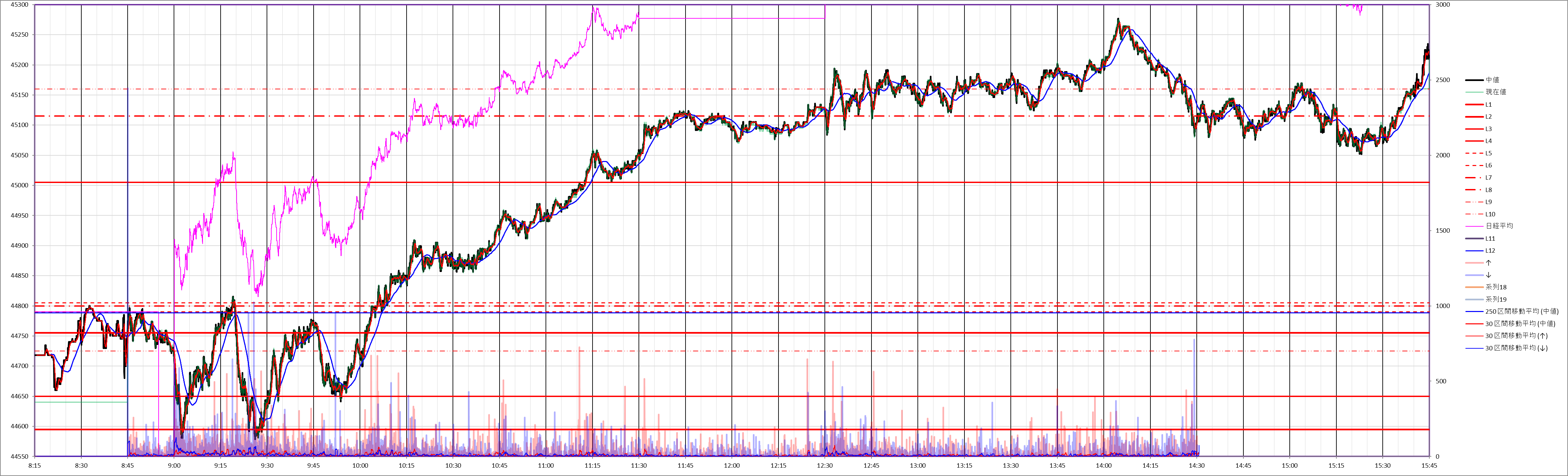Click the L8 legend entry
1568x476 pixels.
(x=1488, y=190)
